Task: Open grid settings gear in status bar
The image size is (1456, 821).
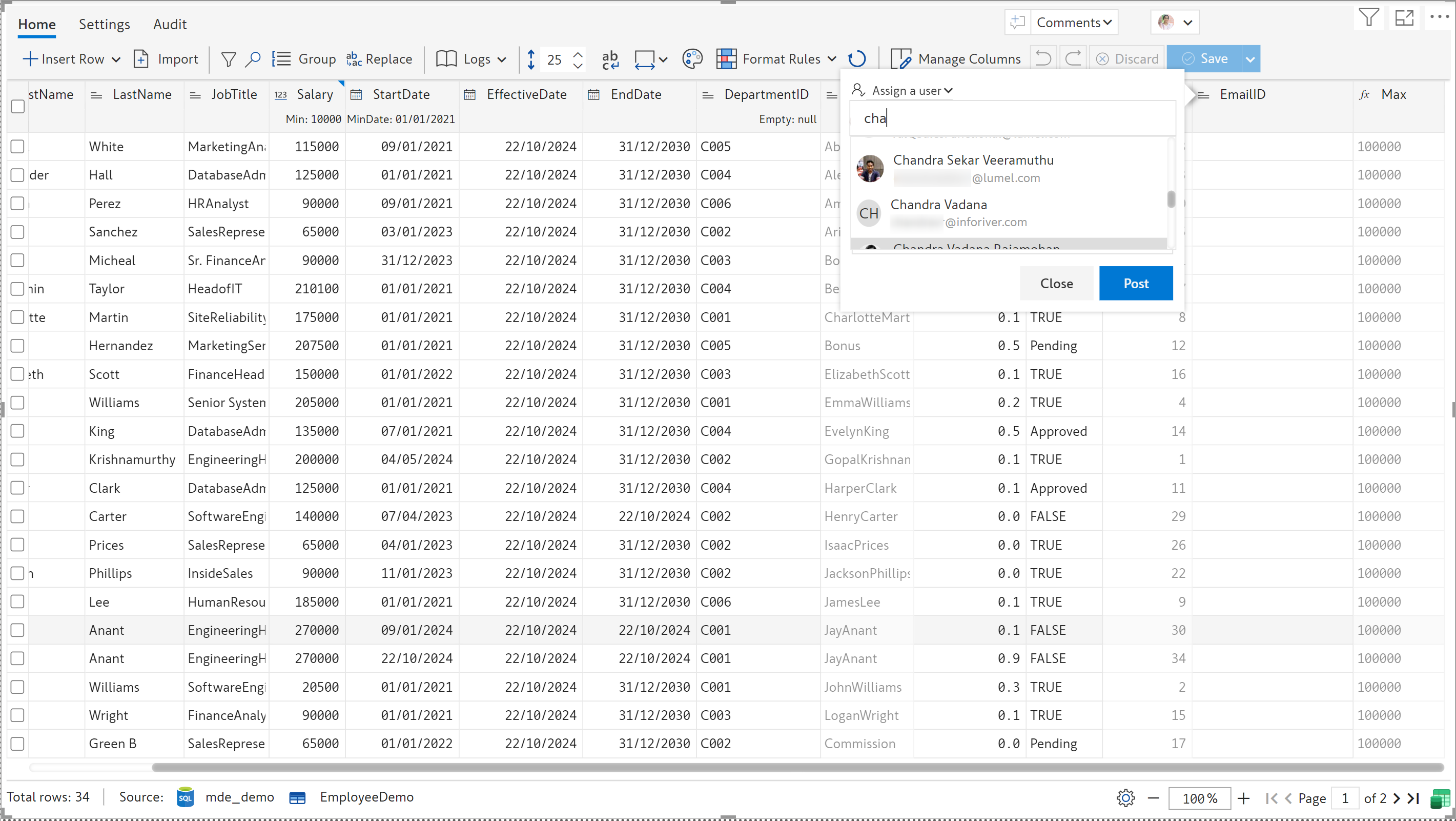Action: (1125, 798)
